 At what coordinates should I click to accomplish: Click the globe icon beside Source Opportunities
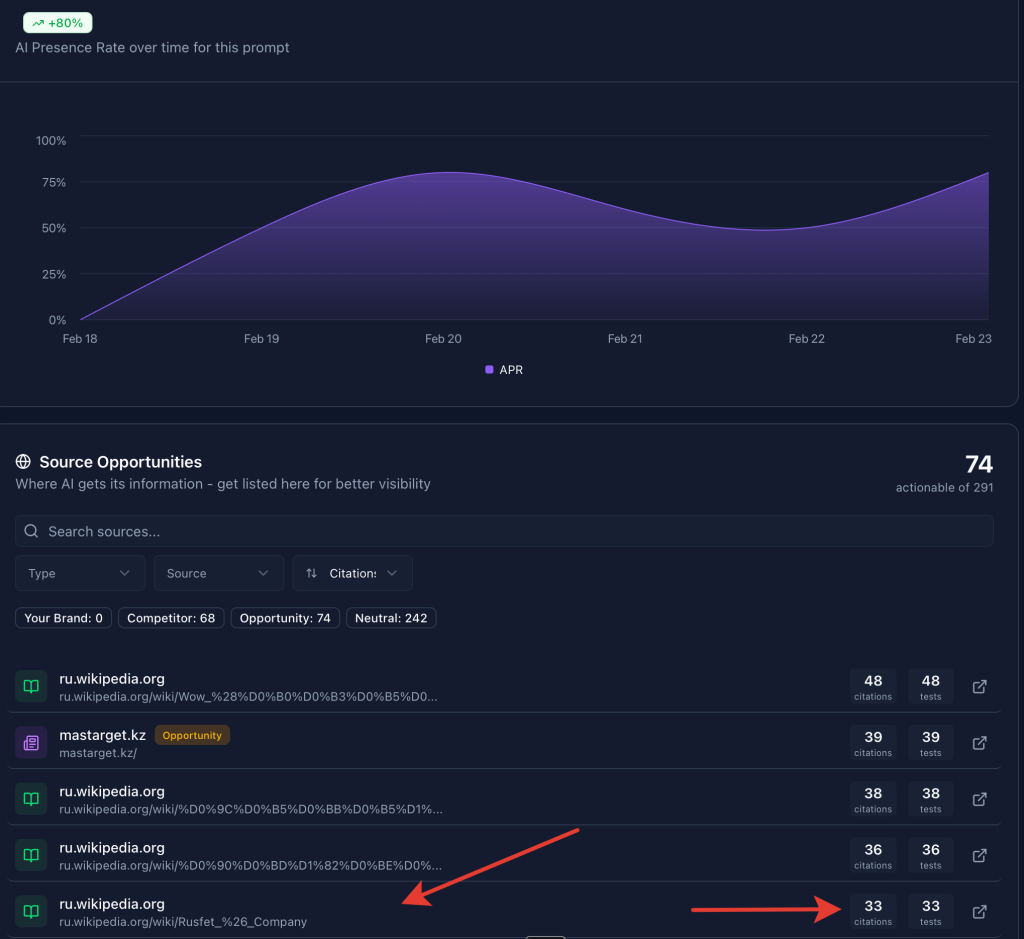(x=23, y=462)
